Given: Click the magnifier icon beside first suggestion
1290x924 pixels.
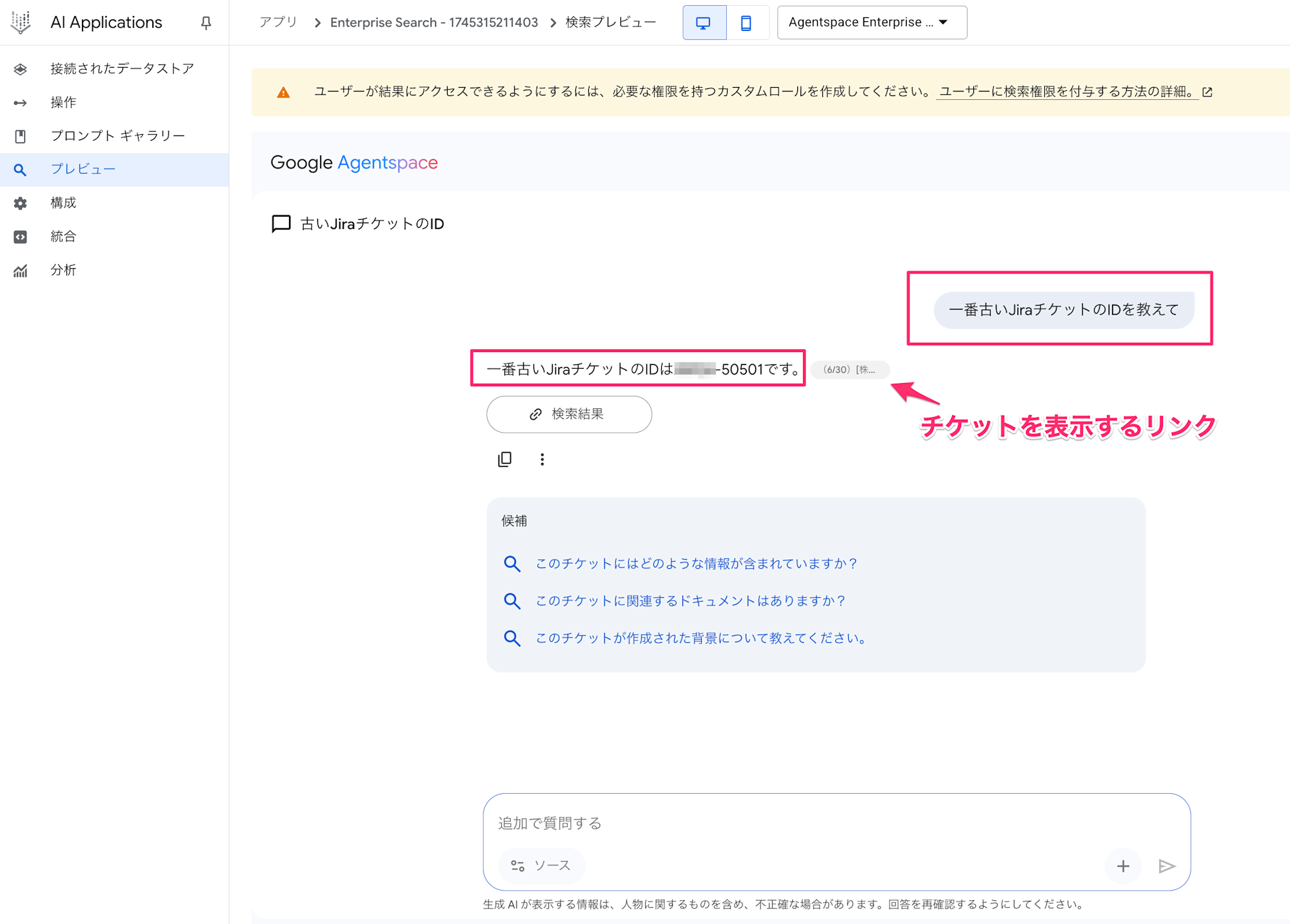Looking at the screenshot, I should (512, 564).
